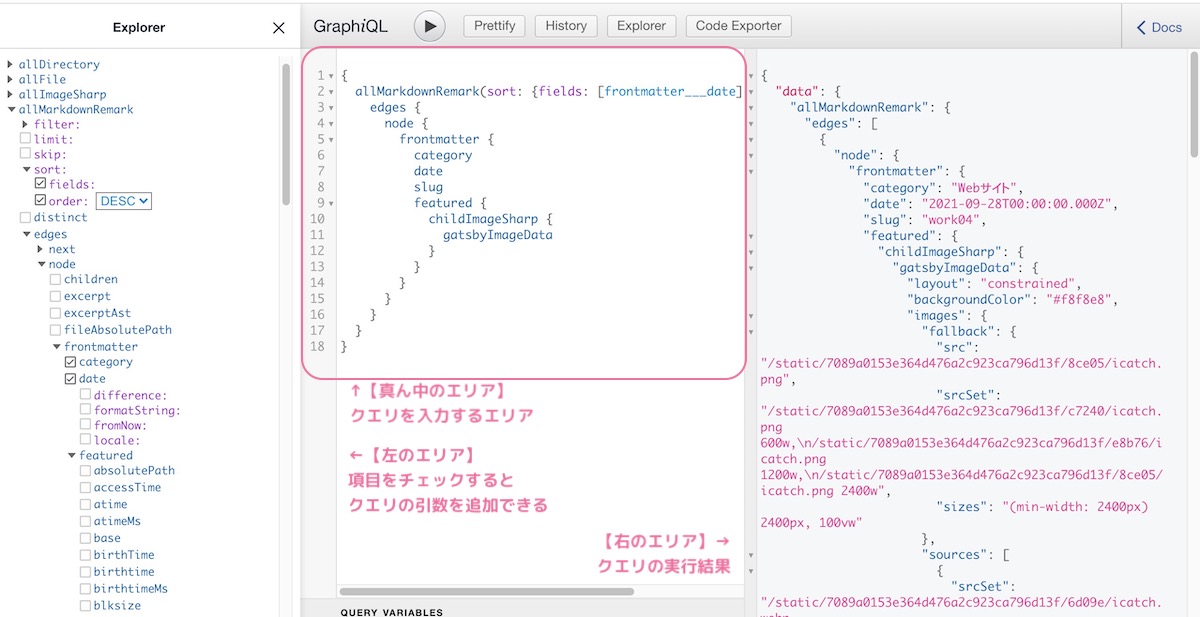
Task: Collapse the allMarkdownRemark field
Action: [11, 109]
